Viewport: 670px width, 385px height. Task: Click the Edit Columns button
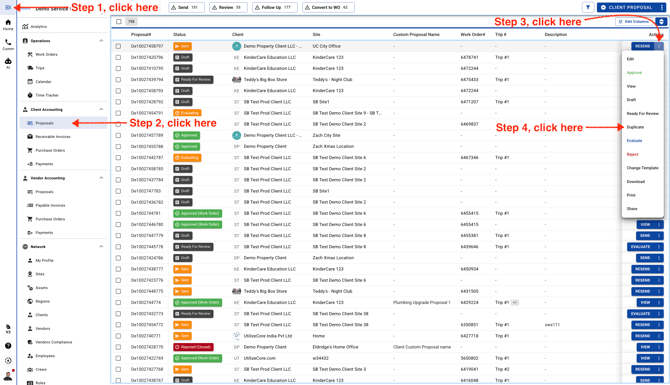tap(634, 21)
